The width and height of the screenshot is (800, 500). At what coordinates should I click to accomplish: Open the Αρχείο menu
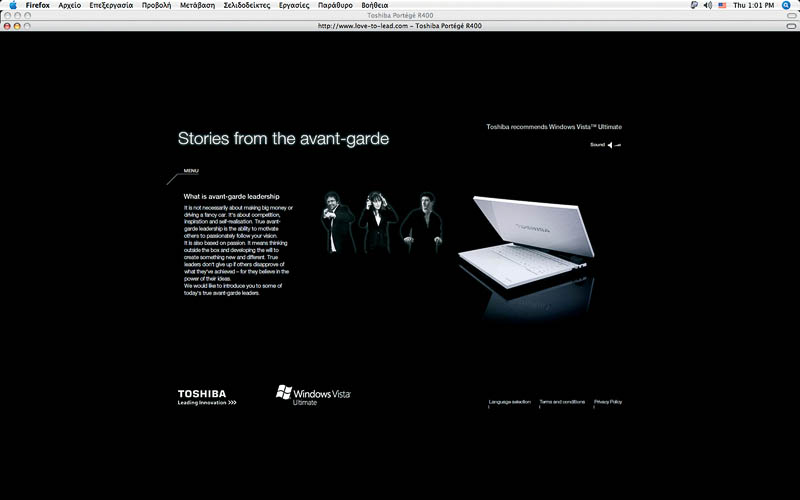pos(70,5)
